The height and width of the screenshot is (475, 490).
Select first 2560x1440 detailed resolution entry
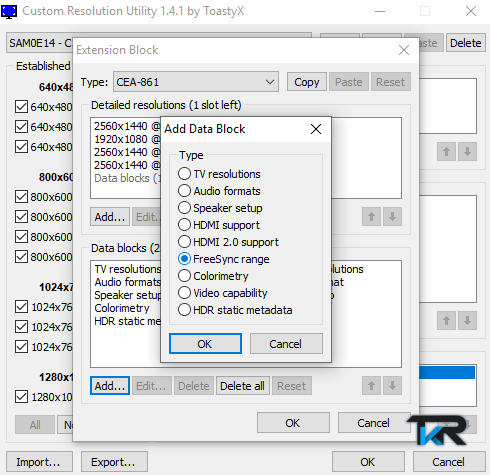[x=127, y=126]
